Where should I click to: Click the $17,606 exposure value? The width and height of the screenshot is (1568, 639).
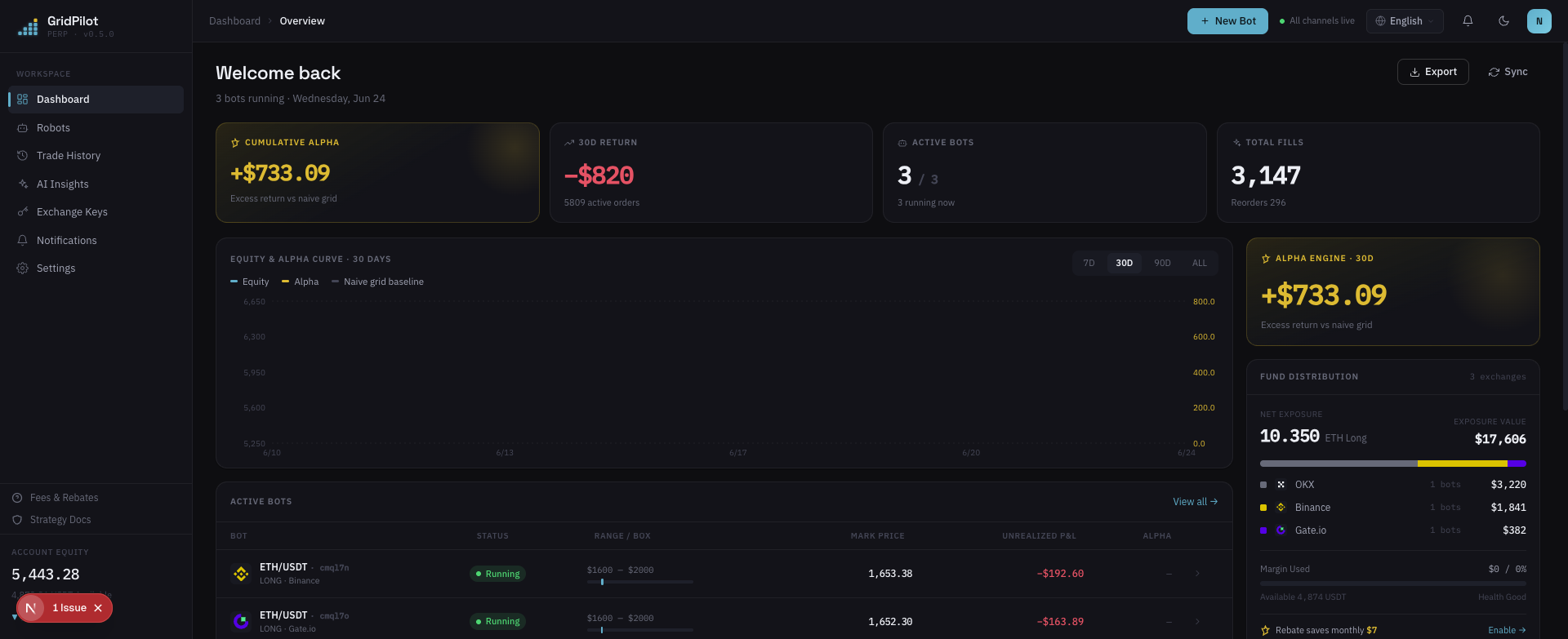pos(1500,439)
